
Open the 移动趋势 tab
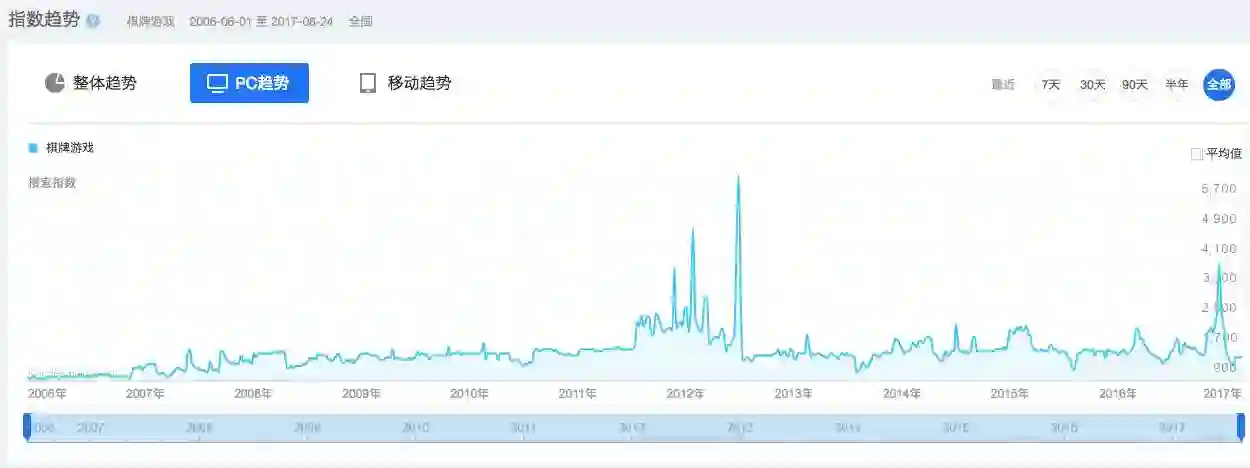(405, 83)
